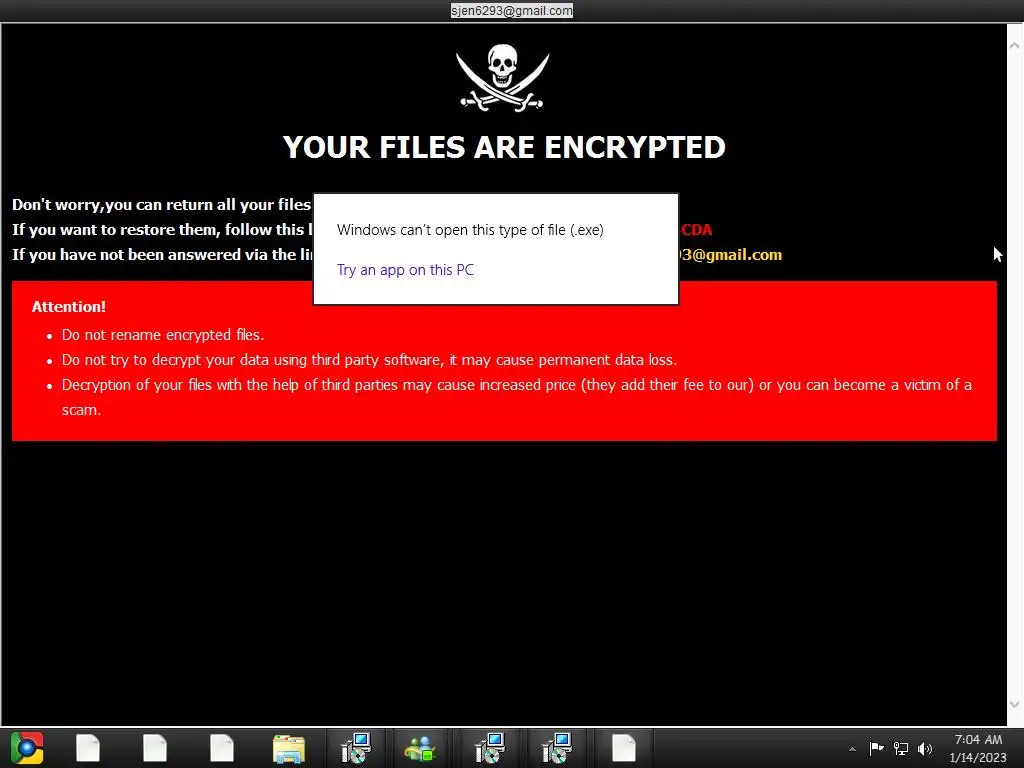Viewport: 1024px width, 768px height.
Task: Click the scrollbar up arrow
Action: click(1014, 46)
